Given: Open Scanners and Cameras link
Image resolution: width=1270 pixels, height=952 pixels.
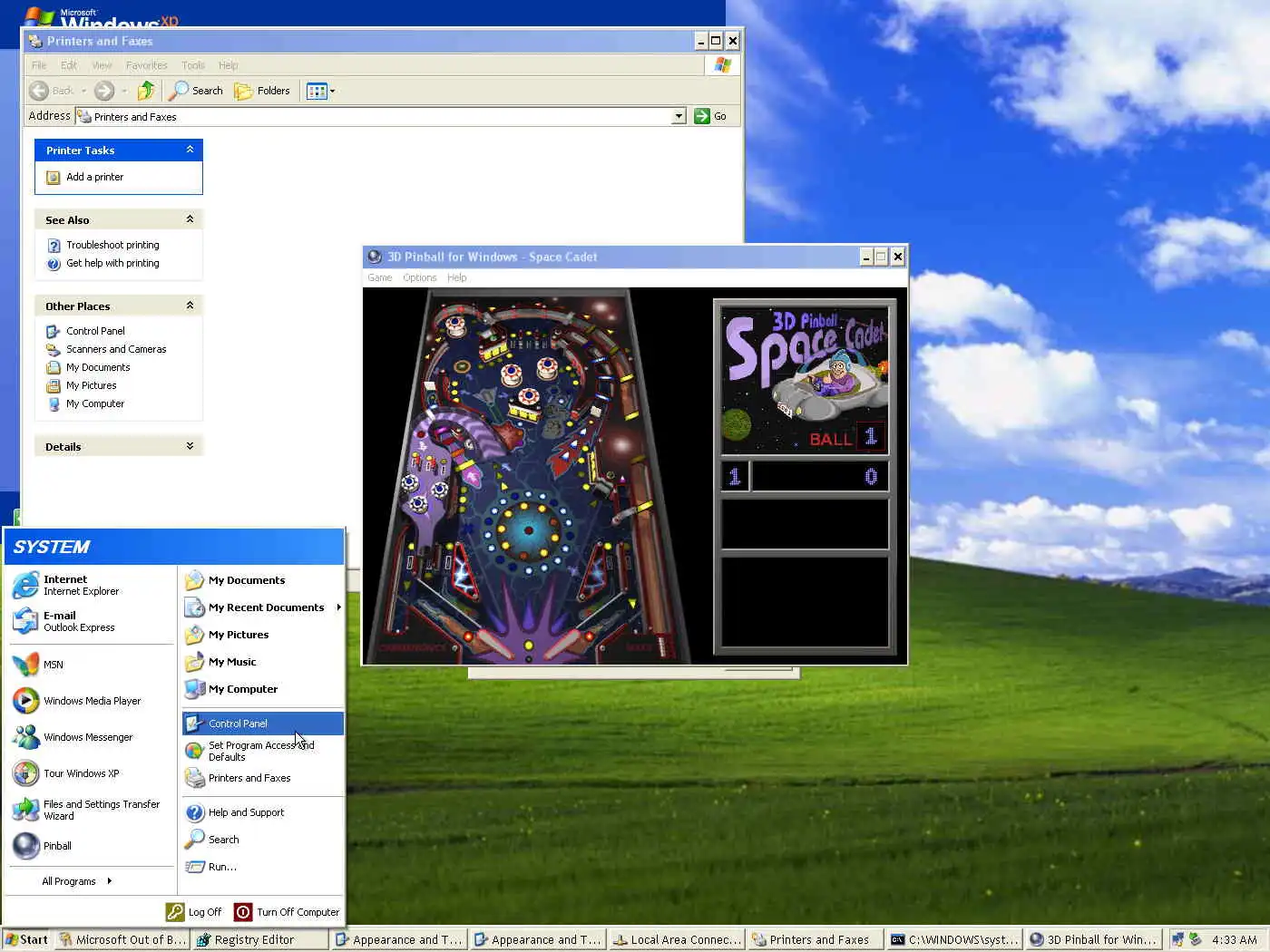Looking at the screenshot, I should (116, 349).
